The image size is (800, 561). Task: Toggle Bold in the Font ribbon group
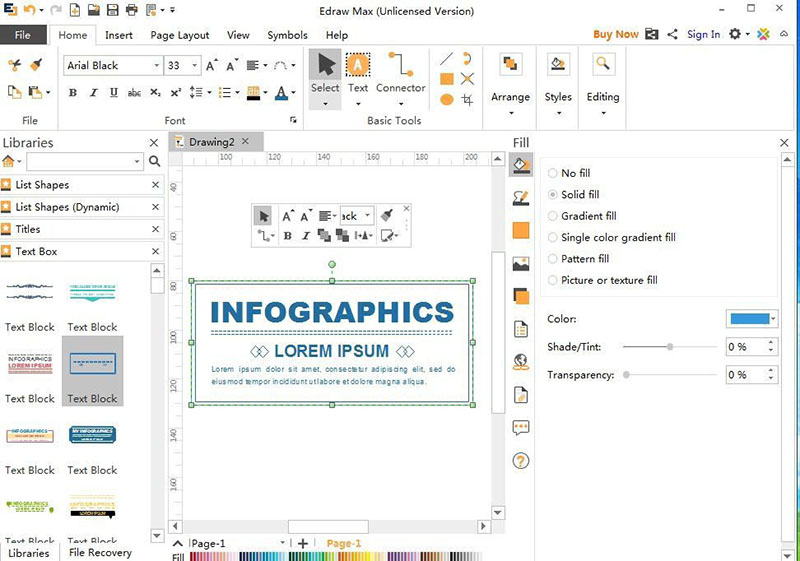pyautogui.click(x=72, y=92)
